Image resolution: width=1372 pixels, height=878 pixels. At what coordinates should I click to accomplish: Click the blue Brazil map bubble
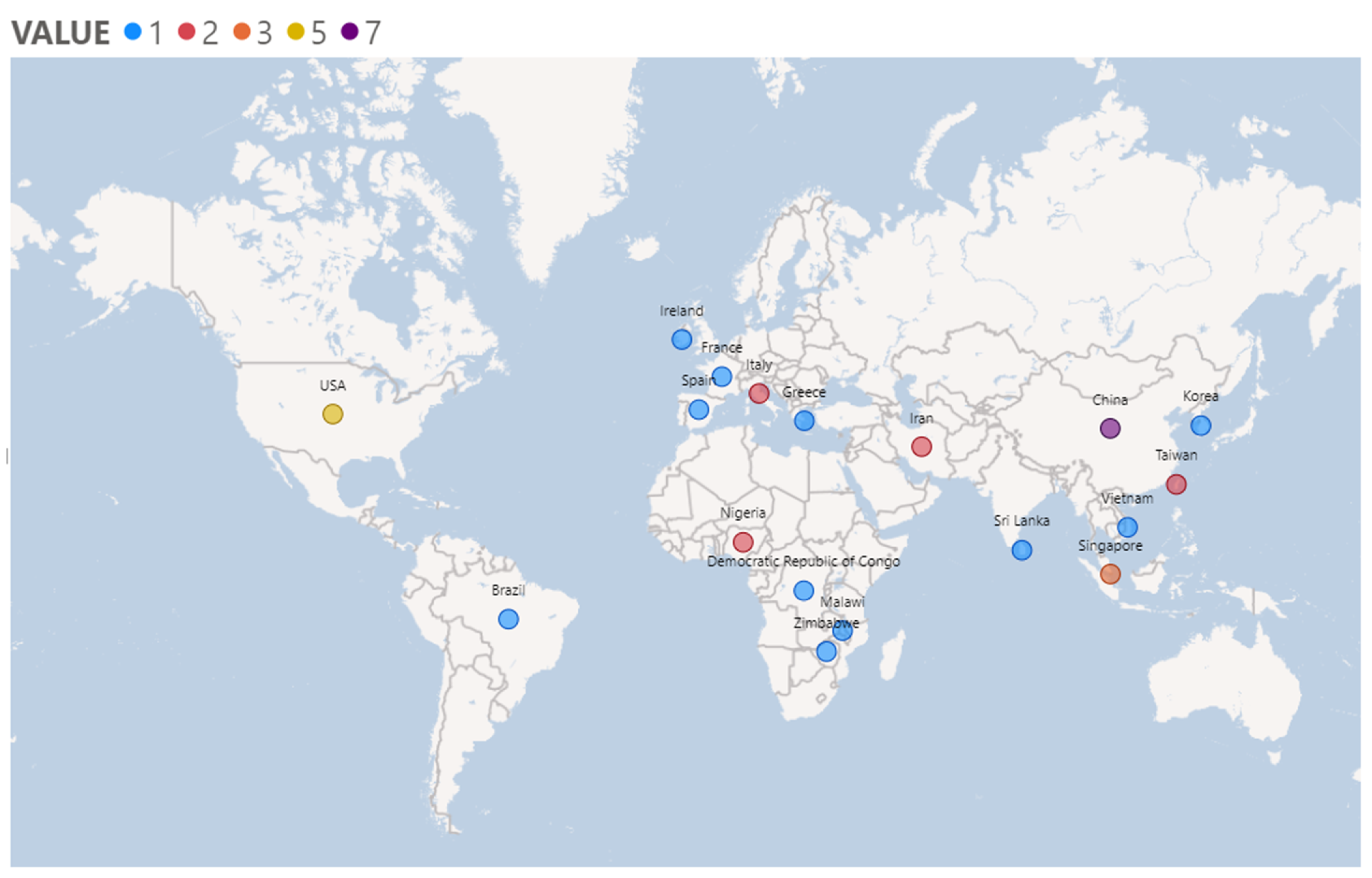coord(508,619)
